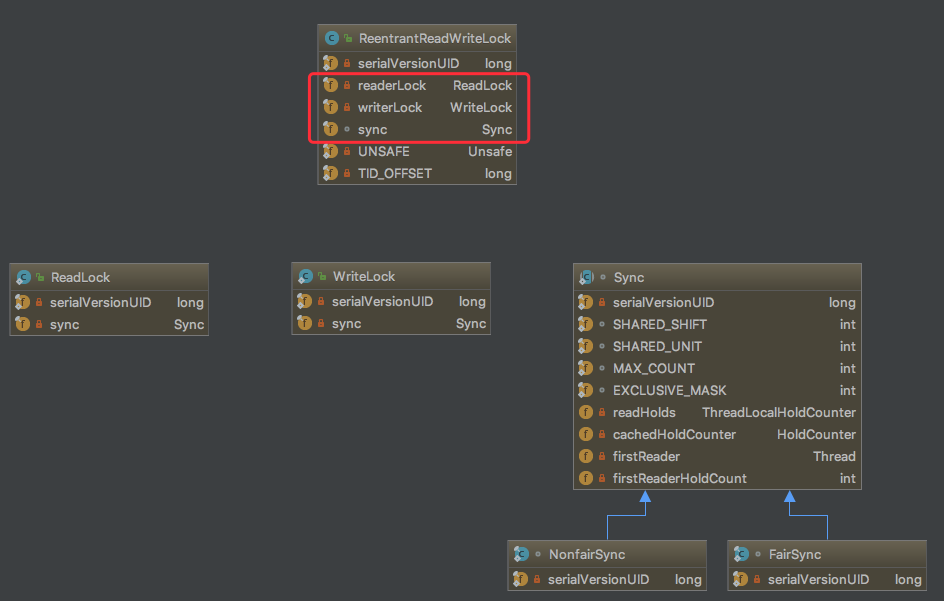The height and width of the screenshot is (601, 944).
Task: Select the readerLock field name
Action: [x=392, y=86]
